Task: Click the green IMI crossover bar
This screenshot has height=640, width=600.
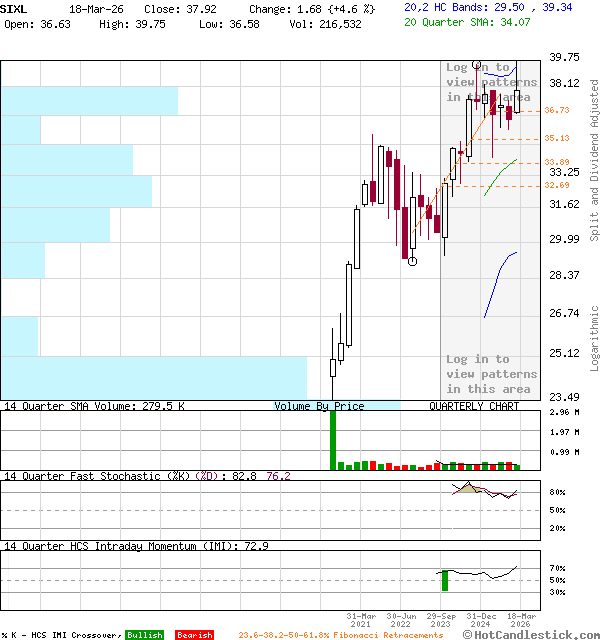Action: 444,580
